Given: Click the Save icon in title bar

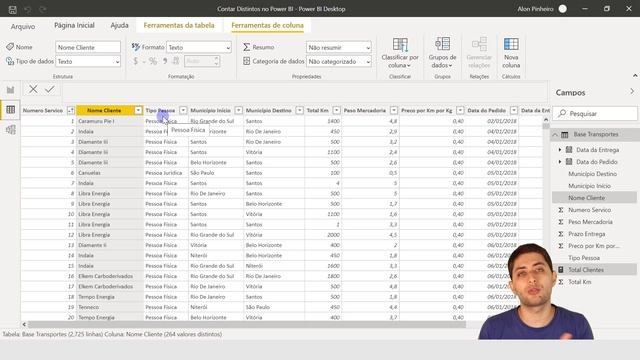Looking at the screenshot, I should click(x=13, y=9).
